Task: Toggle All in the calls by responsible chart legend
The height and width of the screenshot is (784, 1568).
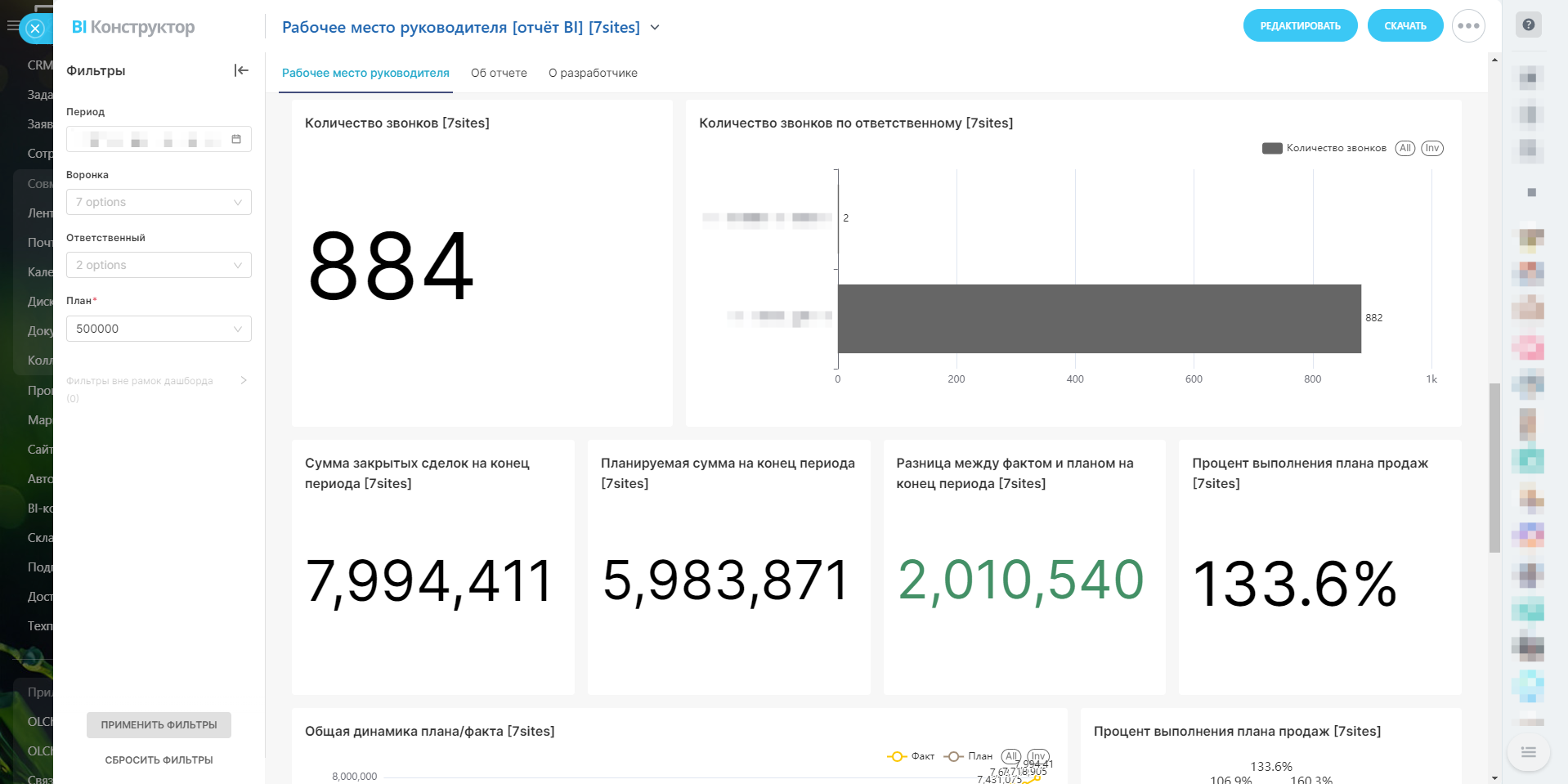Action: pos(1404,148)
